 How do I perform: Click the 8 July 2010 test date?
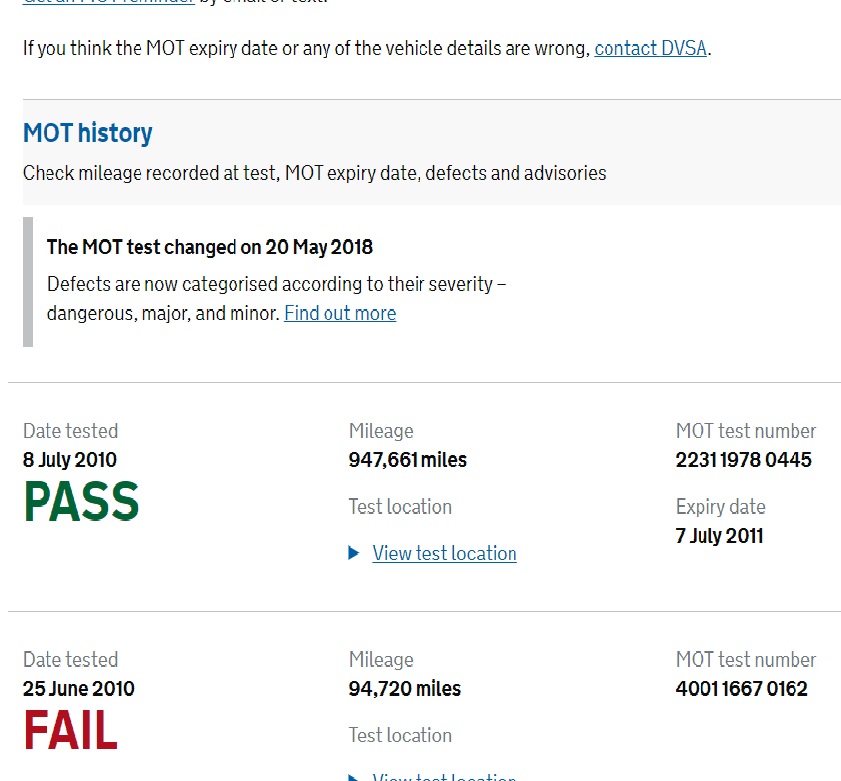pyautogui.click(x=70, y=460)
